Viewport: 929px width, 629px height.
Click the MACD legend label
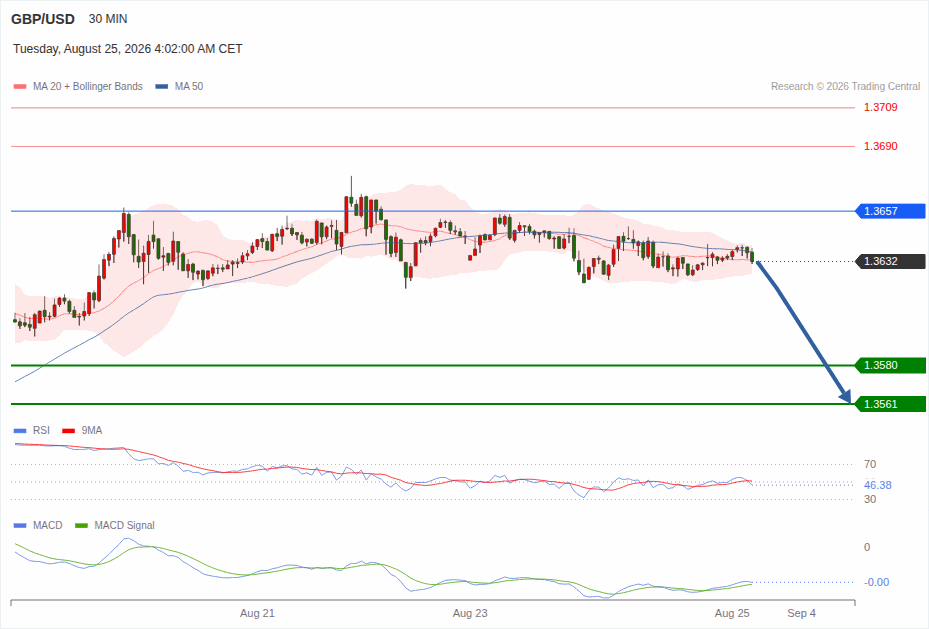47,525
